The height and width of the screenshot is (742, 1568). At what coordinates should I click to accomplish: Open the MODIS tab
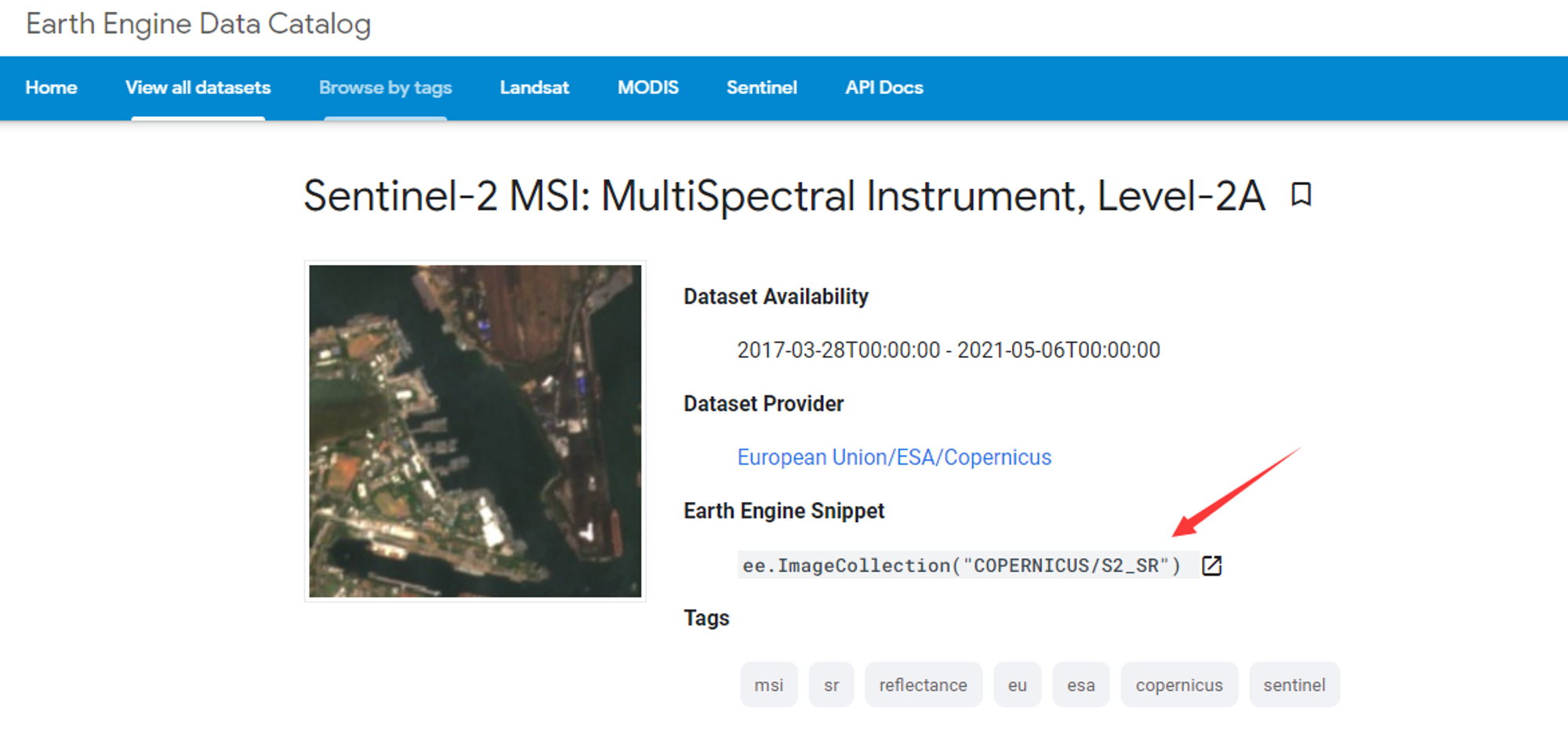click(648, 88)
